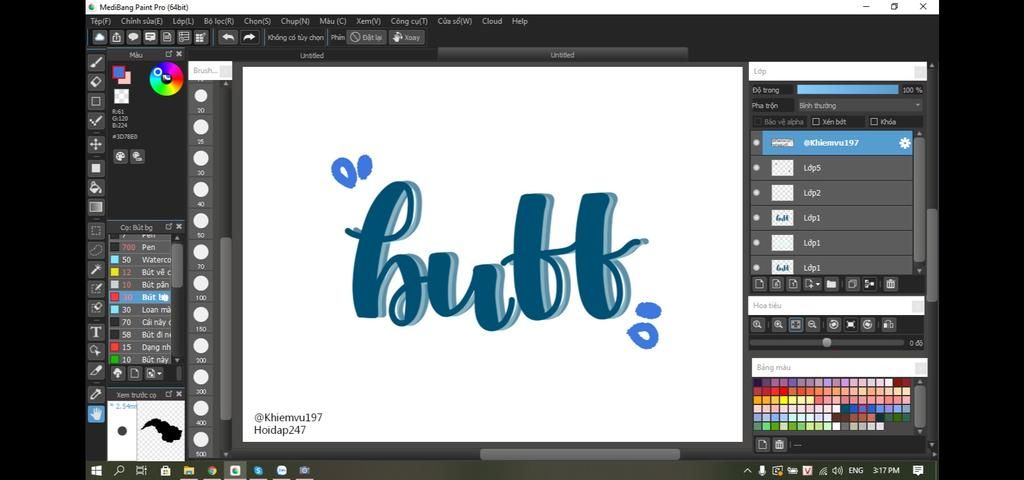The image size is (1024, 480).
Task: Click the brush preview thumbnail
Action: [161, 430]
